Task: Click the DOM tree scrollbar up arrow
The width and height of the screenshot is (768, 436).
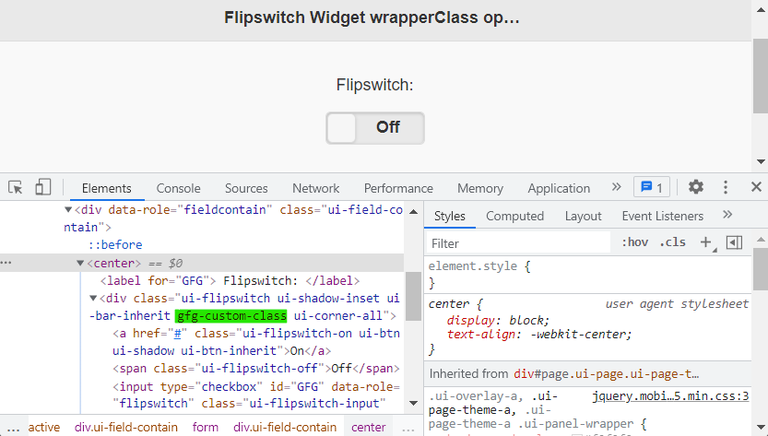Action: tap(413, 212)
